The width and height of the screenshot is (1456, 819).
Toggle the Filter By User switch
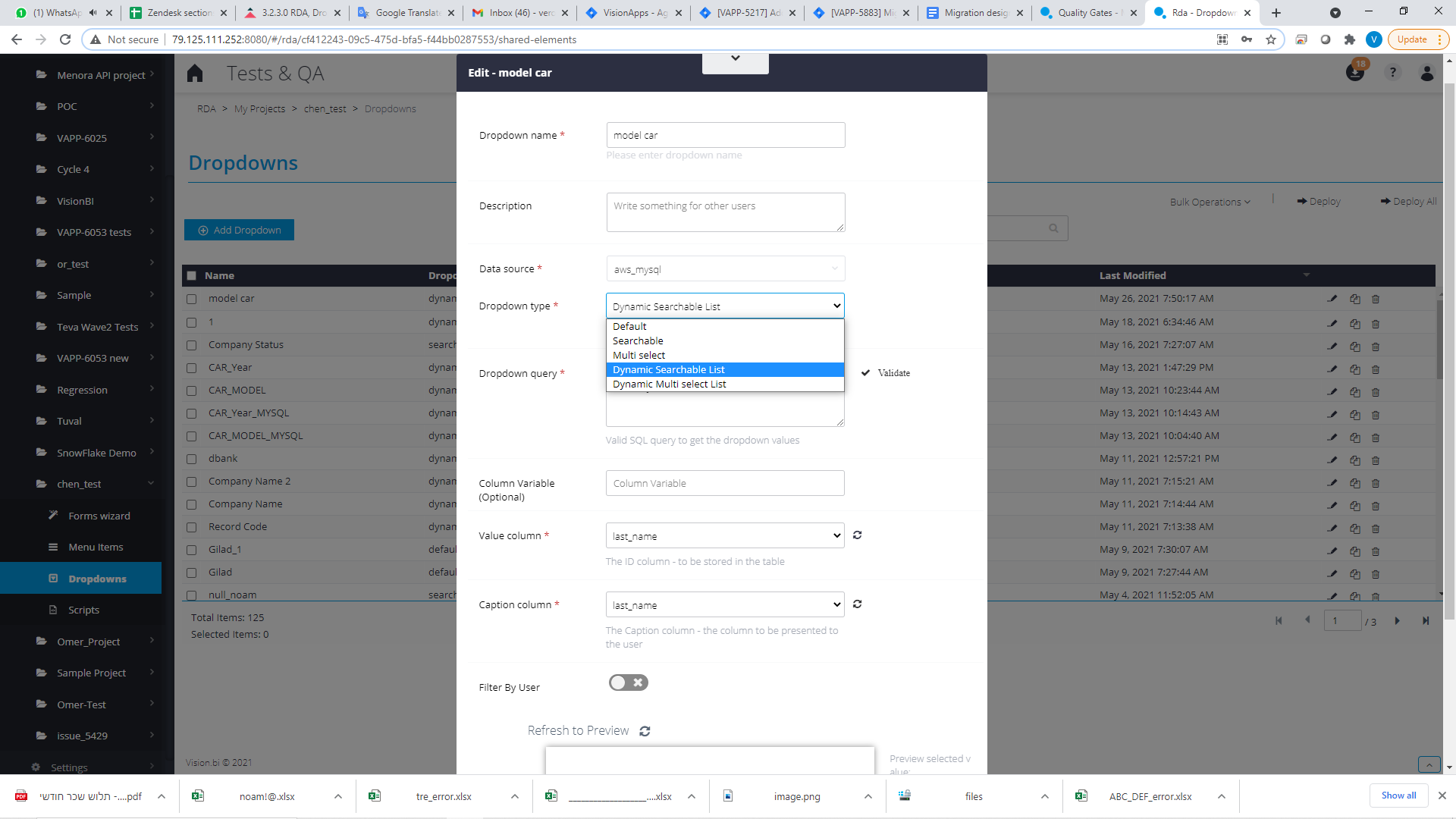(x=628, y=682)
